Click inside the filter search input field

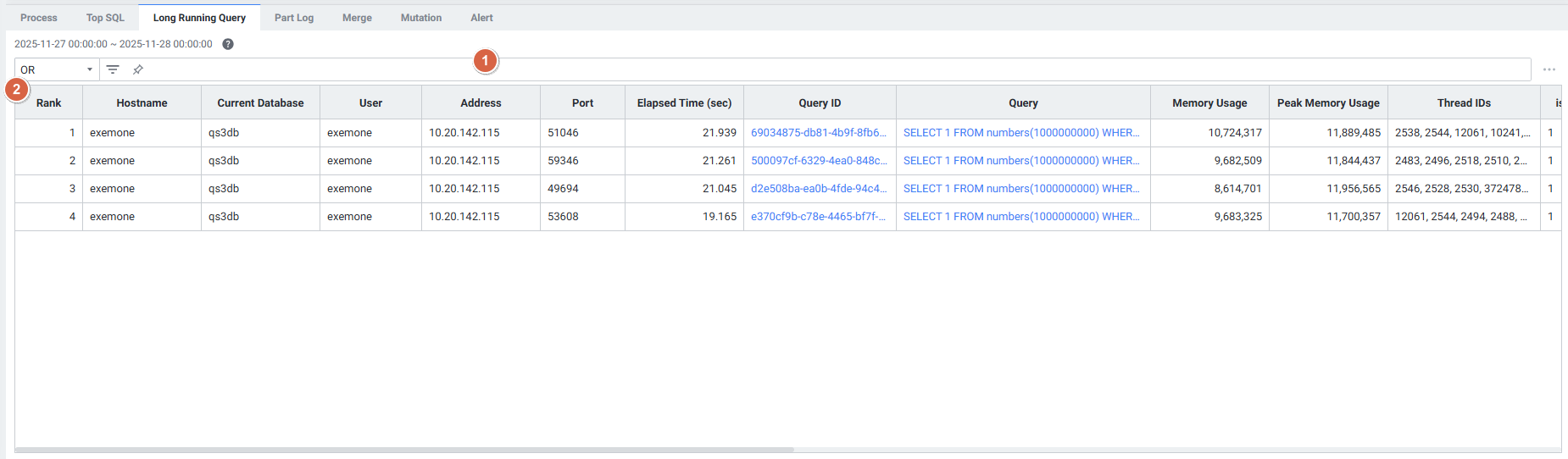point(763,69)
